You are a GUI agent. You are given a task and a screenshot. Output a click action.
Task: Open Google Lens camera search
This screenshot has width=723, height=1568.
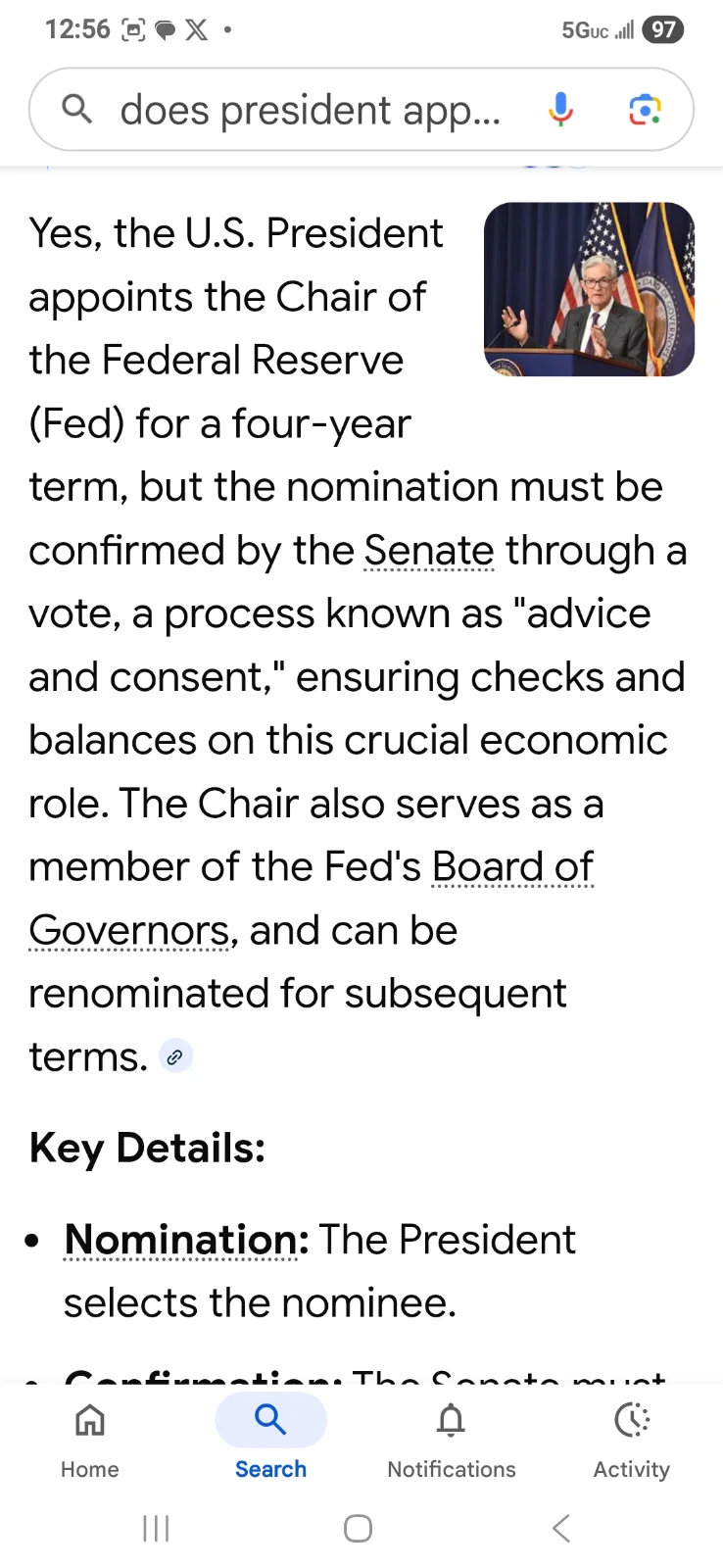pos(644,110)
